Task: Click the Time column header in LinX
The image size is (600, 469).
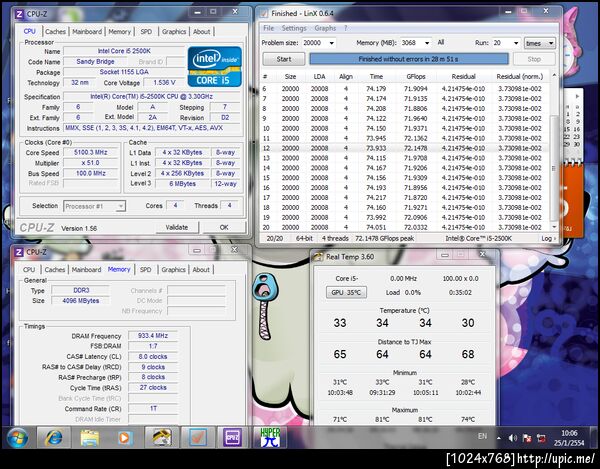Action: [x=376, y=77]
